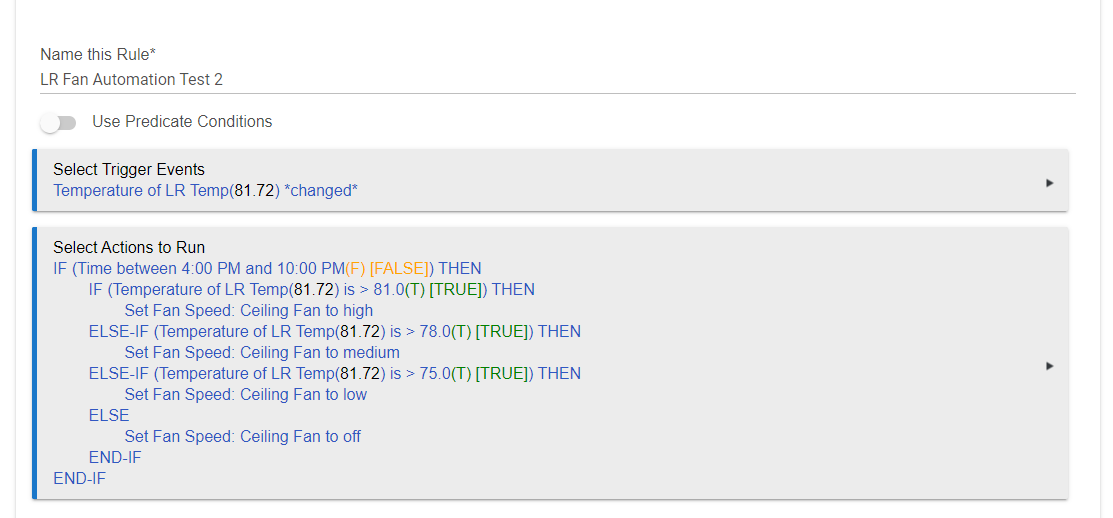Expand the Select Actions to Run arrow
The height and width of the screenshot is (518, 1113).
(x=1050, y=366)
